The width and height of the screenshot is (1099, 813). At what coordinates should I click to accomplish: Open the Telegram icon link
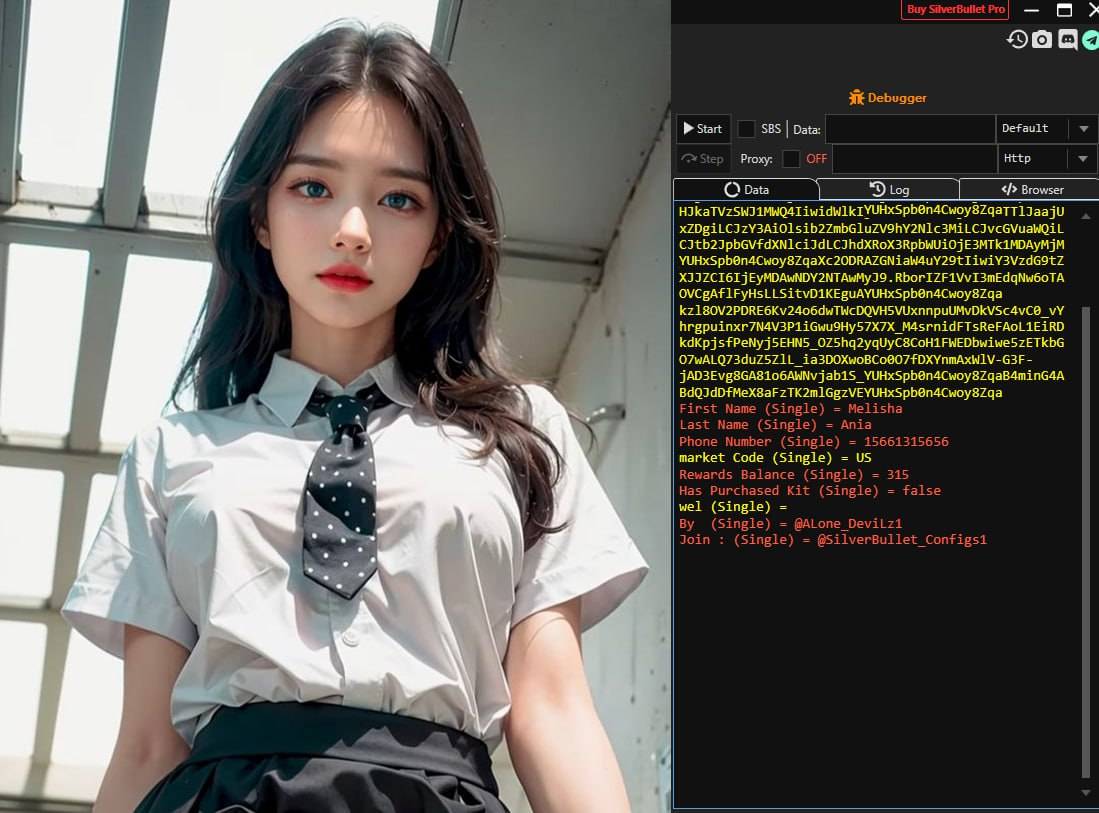[1091, 39]
